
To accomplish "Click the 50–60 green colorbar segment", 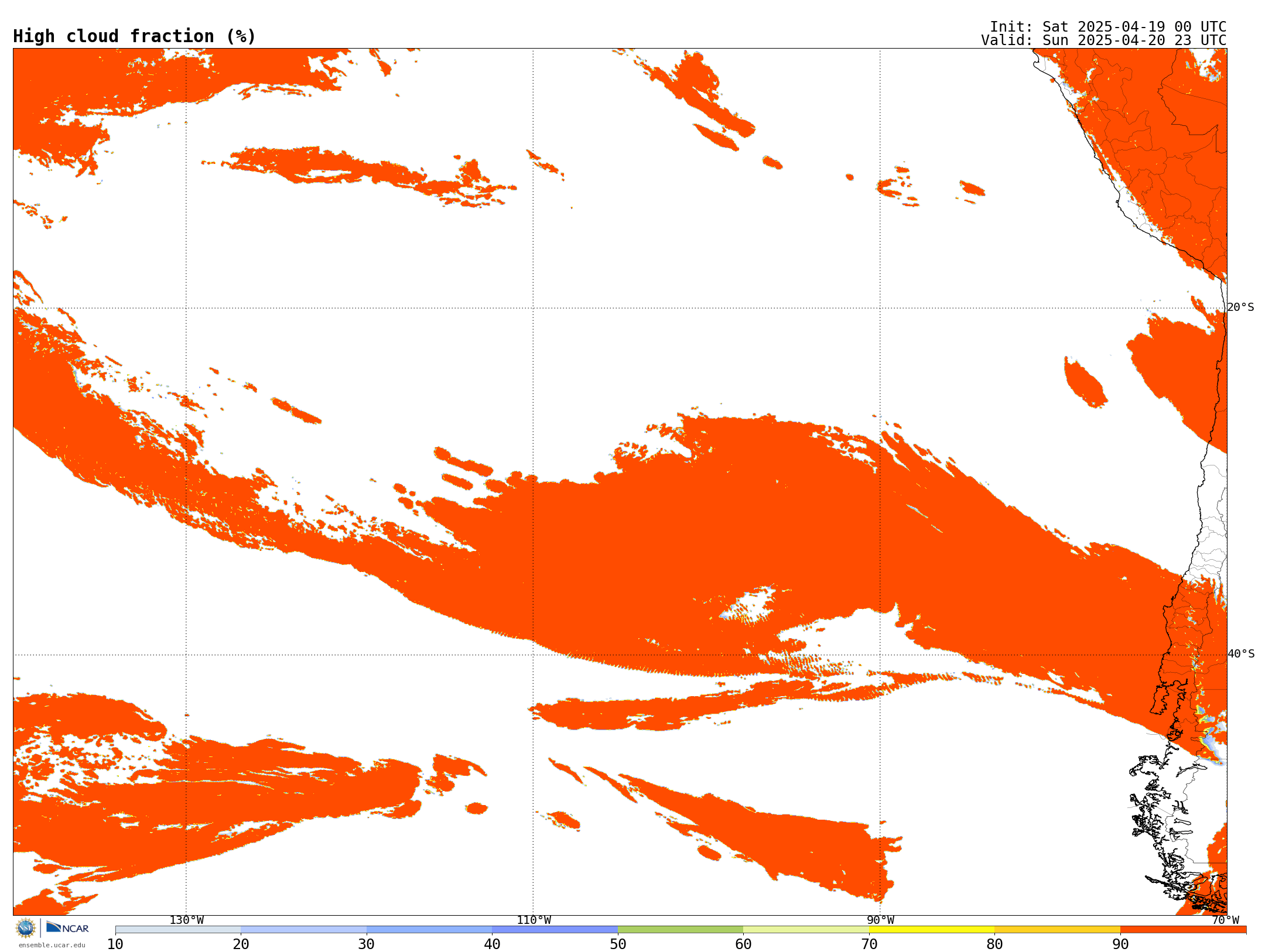I will tap(681, 930).
